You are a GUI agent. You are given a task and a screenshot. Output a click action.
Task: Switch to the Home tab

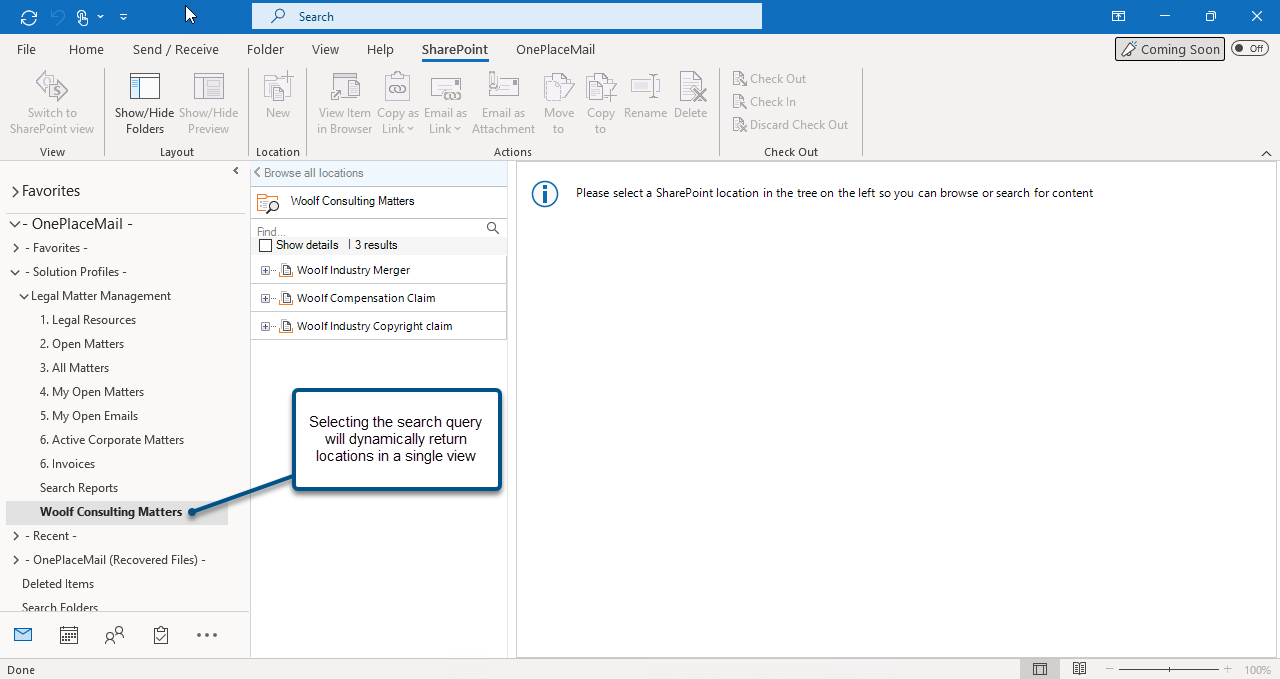point(86,49)
